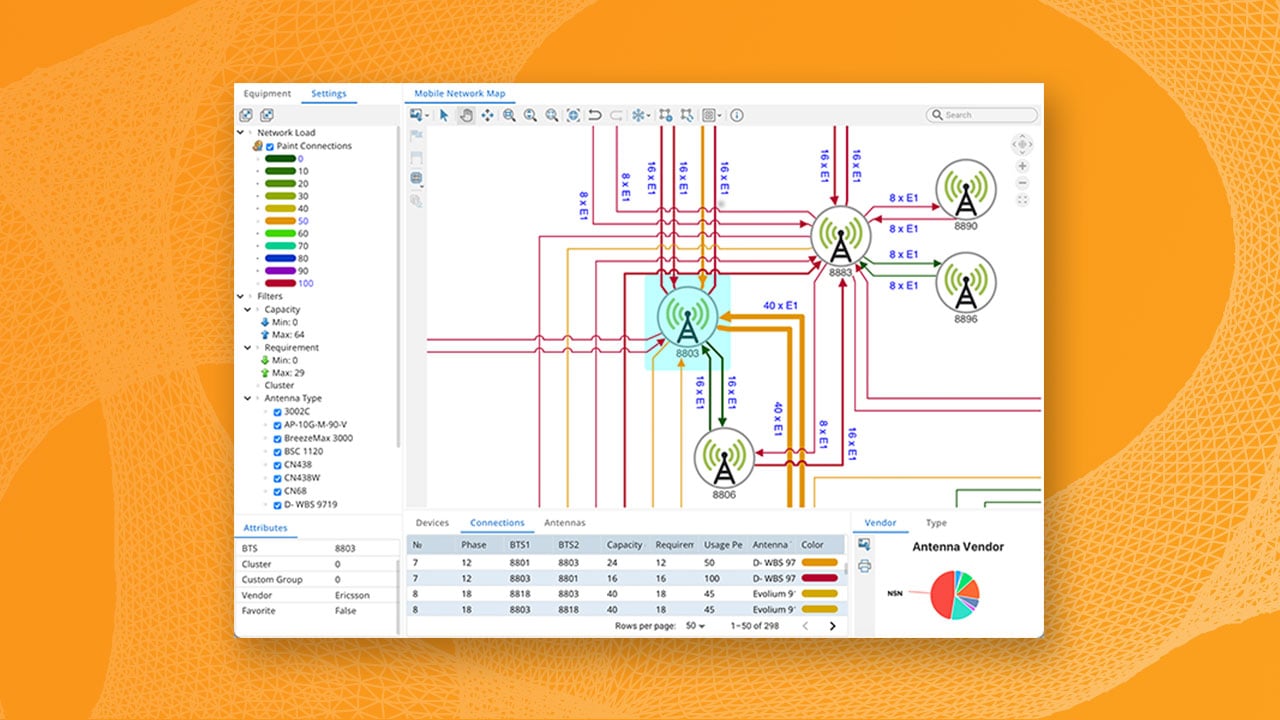Open the Antennas tab
The width and height of the screenshot is (1280, 720).
click(565, 523)
